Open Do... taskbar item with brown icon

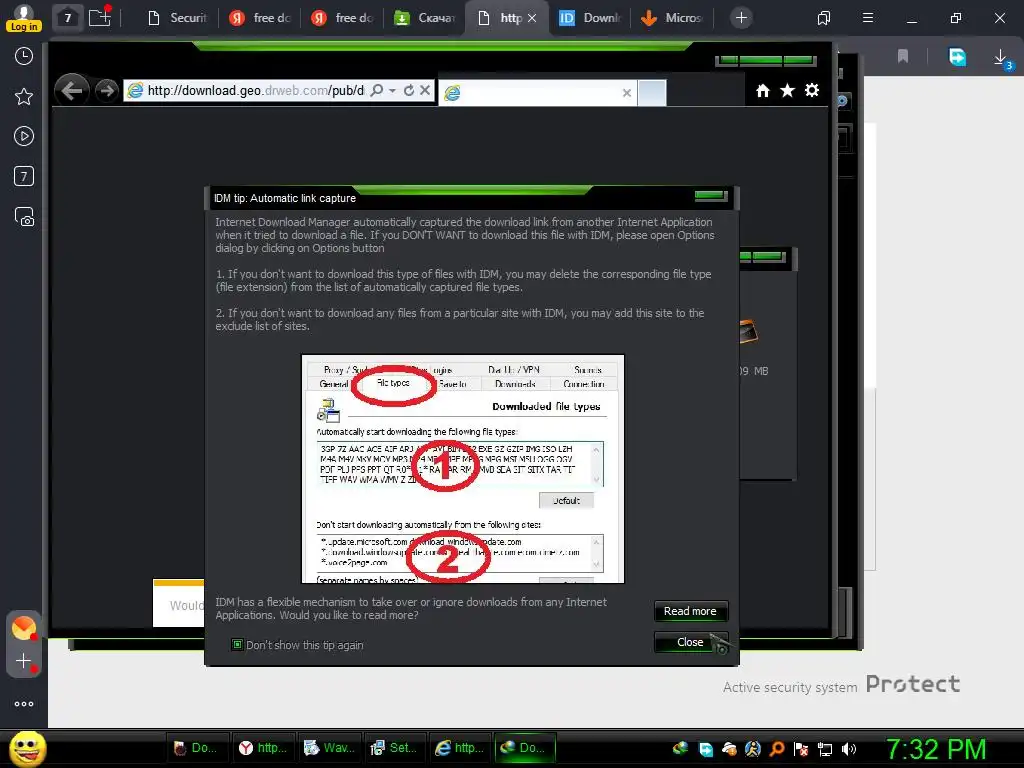click(x=195, y=748)
